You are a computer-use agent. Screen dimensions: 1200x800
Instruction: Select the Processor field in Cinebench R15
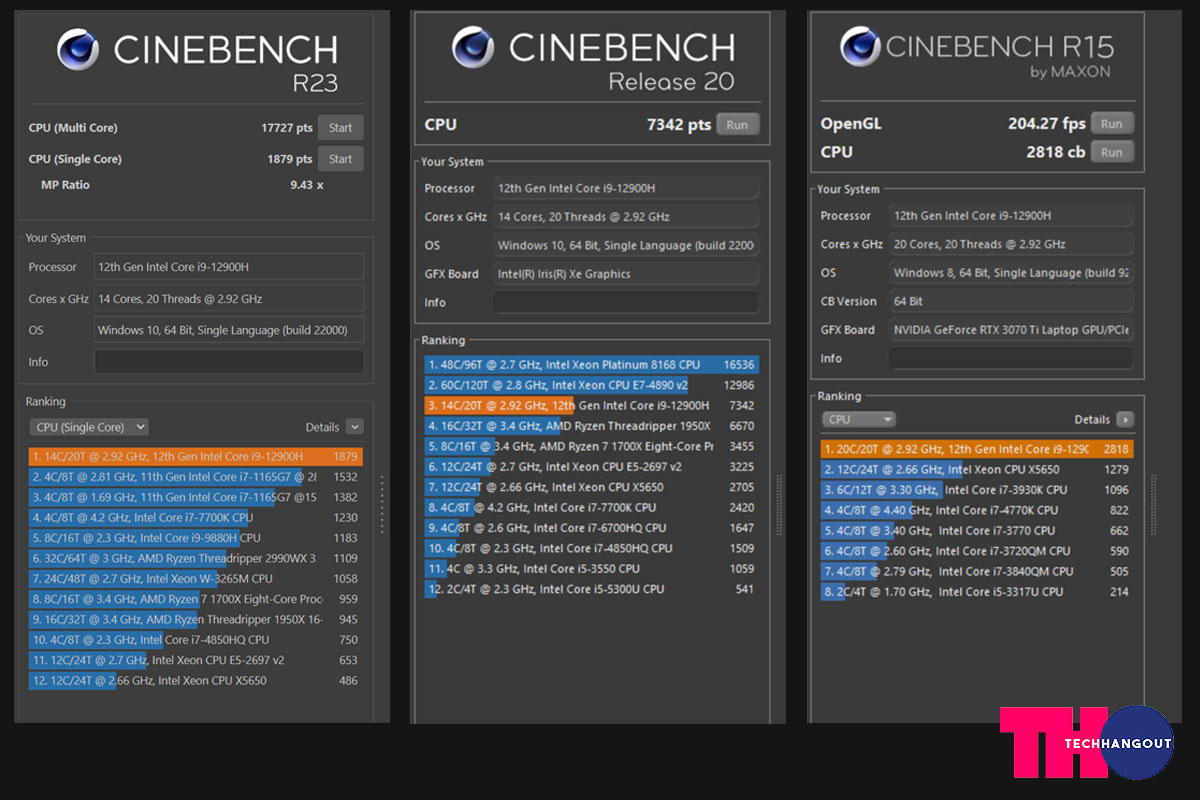tap(1011, 216)
